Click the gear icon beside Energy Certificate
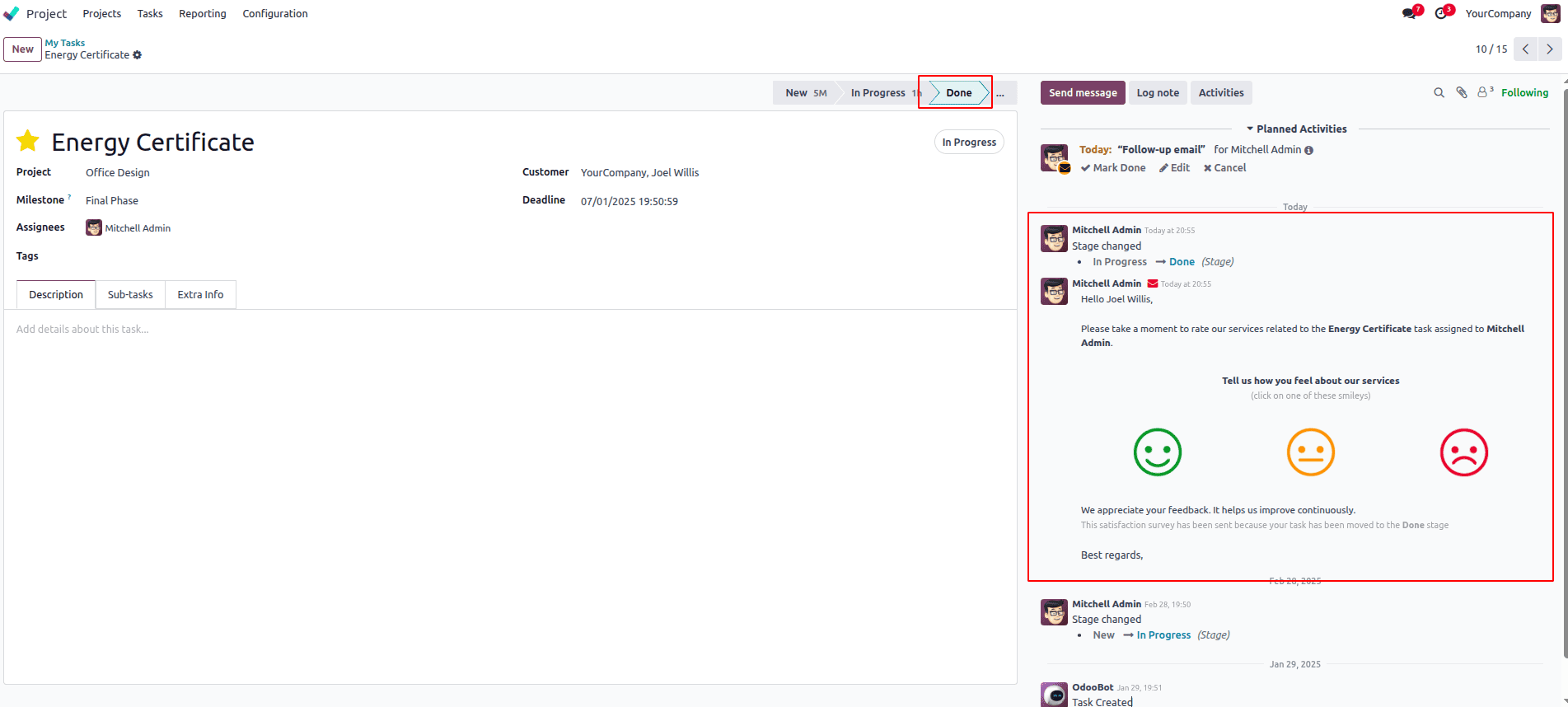This screenshot has height=707, width=1568. [x=138, y=55]
